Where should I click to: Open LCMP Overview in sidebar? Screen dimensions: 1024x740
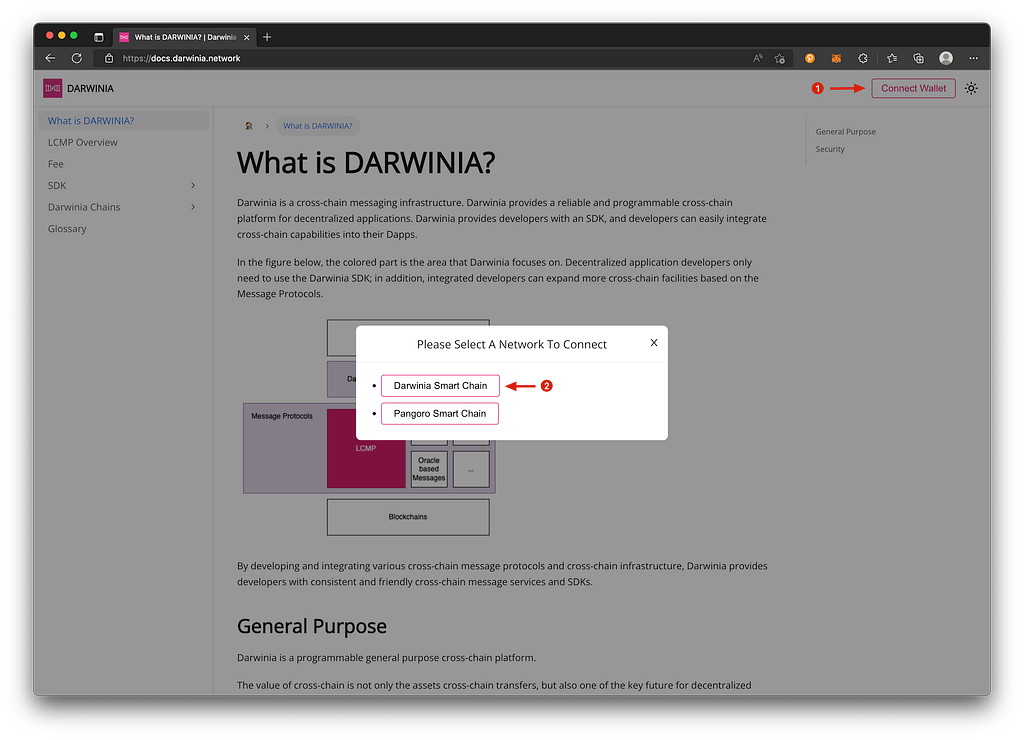[123, 142]
